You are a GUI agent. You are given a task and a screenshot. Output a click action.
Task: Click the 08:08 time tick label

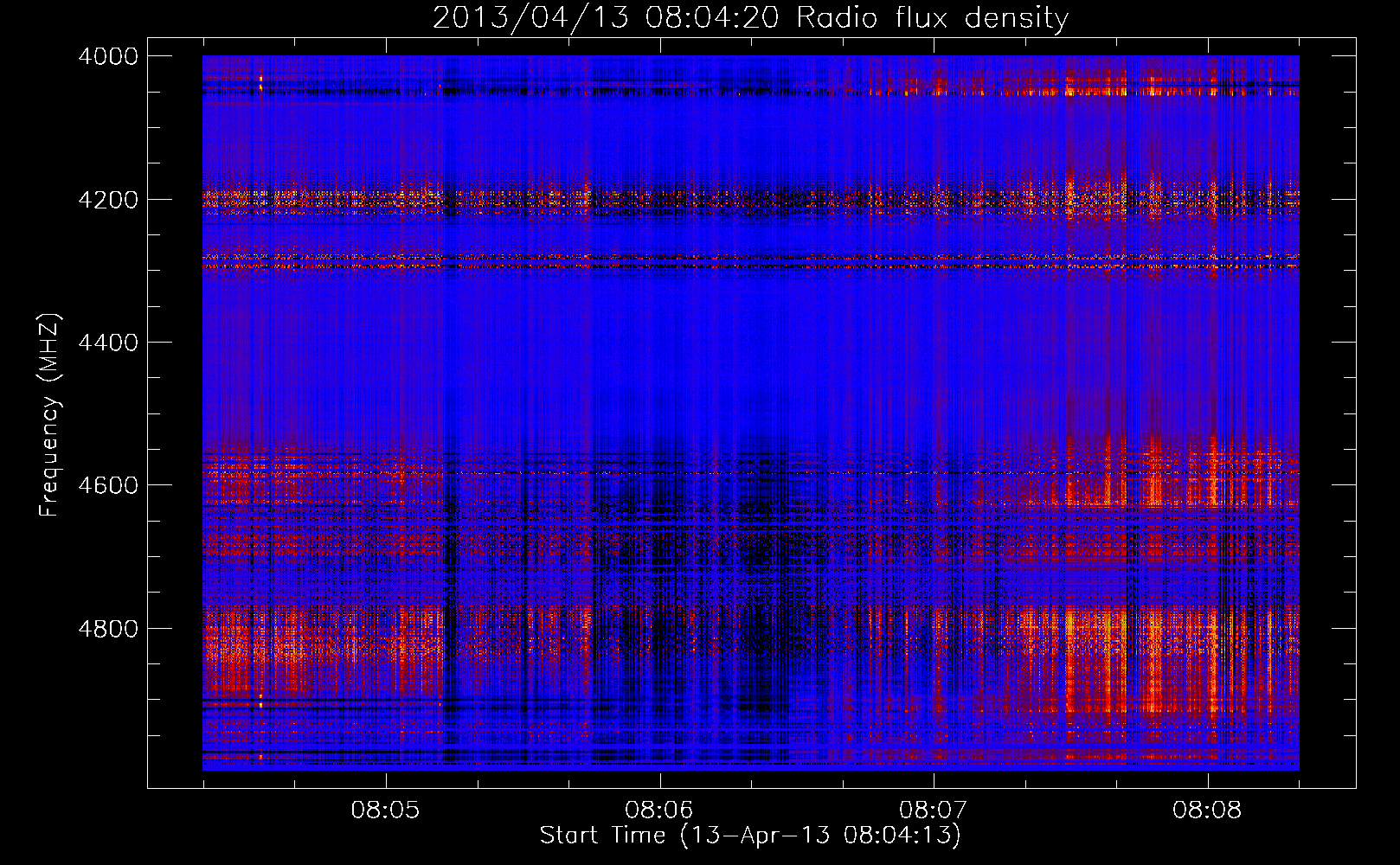pos(1207,811)
